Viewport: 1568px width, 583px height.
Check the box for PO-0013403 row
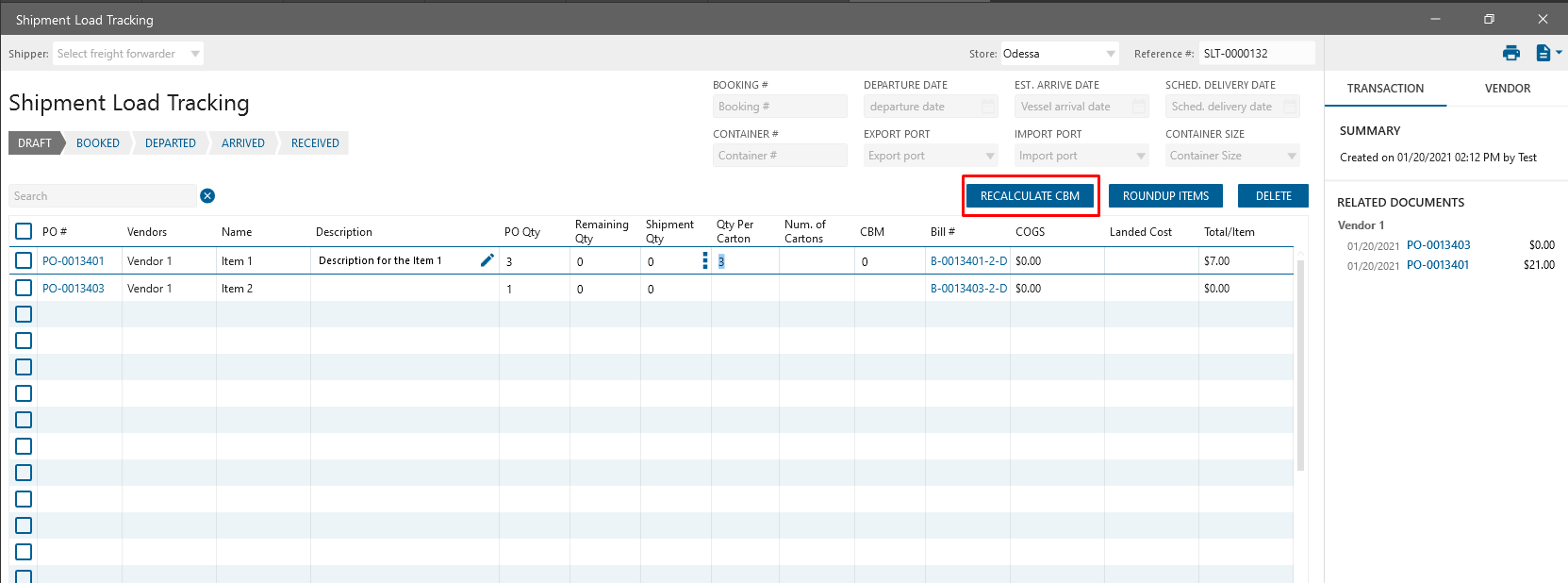click(24, 288)
